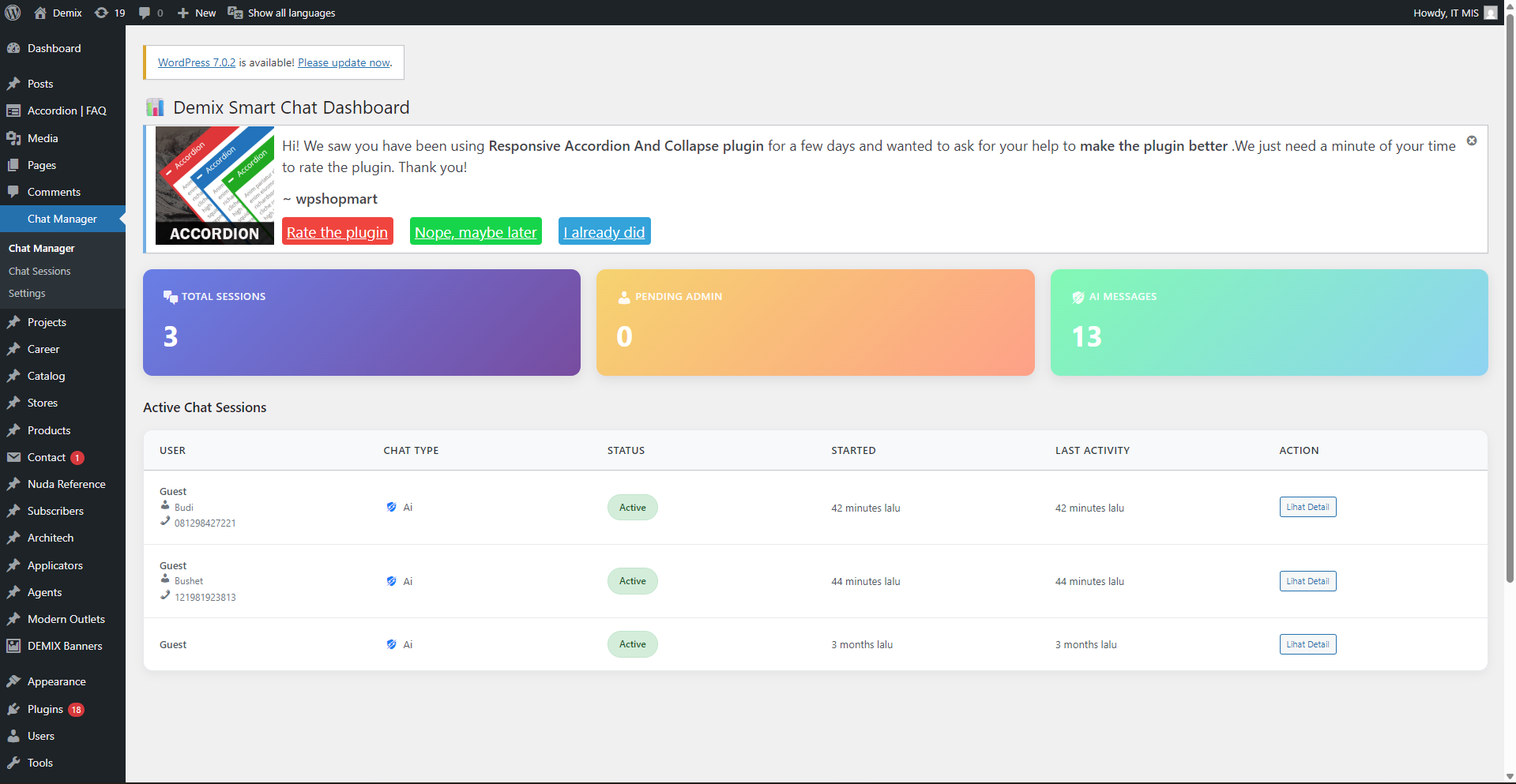Click the Please update now link
The image size is (1516, 784).
click(344, 62)
